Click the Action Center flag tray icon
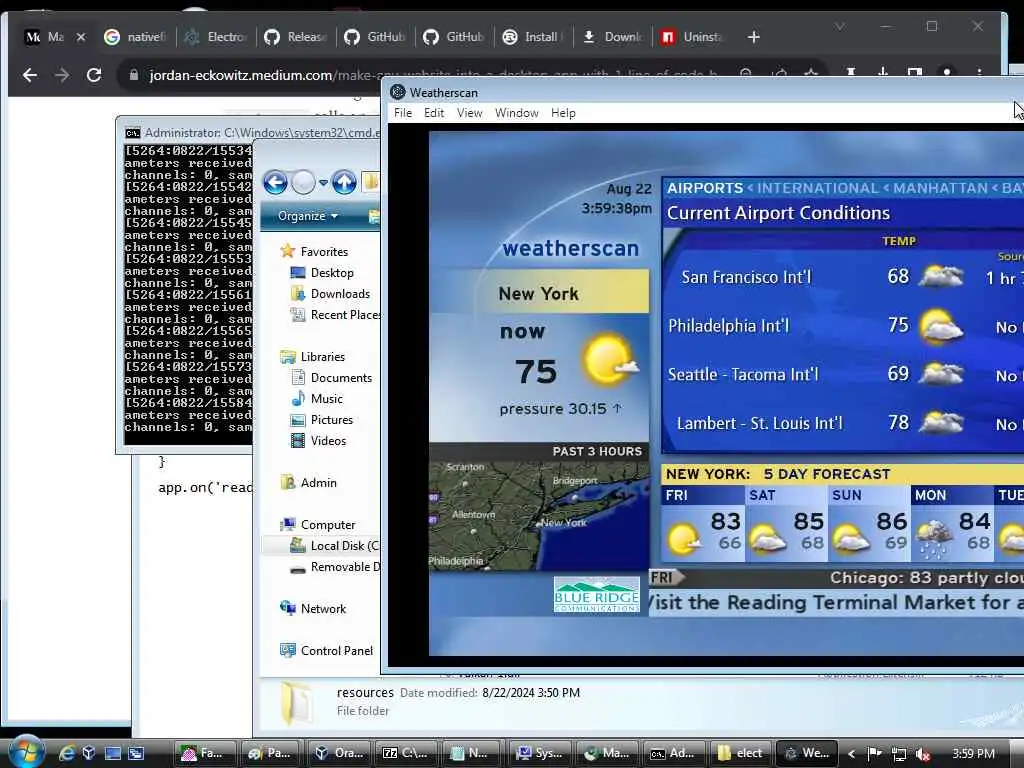Viewport: 1024px width, 768px height. 875,754
